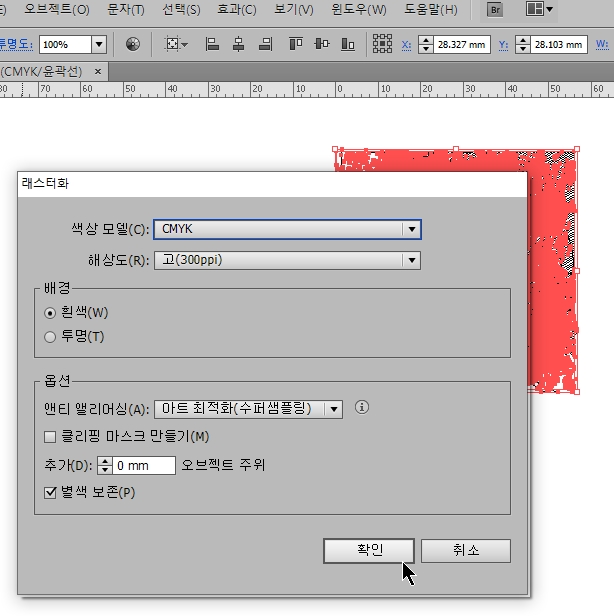Click vertical align bottom icon
The image size is (614, 616).
click(348, 44)
